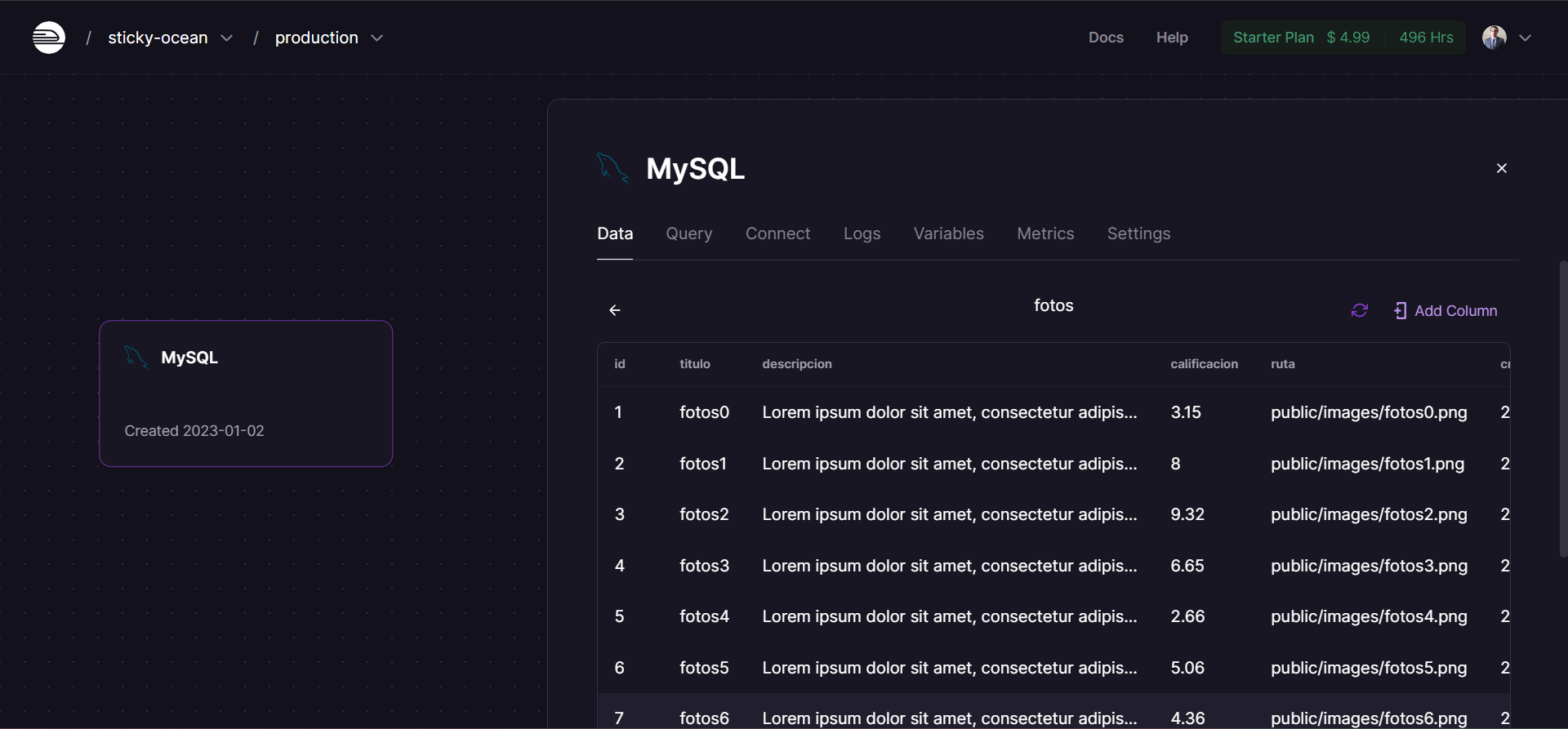
Task: Switch to the Query tab
Action: [689, 233]
